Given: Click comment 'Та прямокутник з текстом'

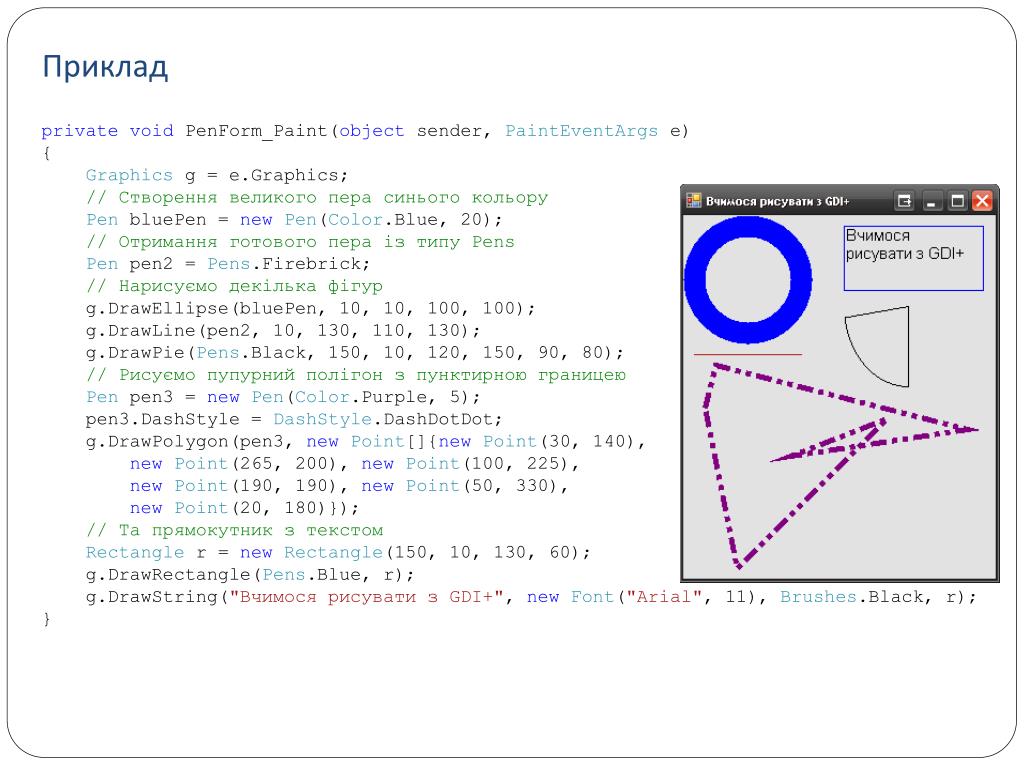Looking at the screenshot, I should point(234,531).
